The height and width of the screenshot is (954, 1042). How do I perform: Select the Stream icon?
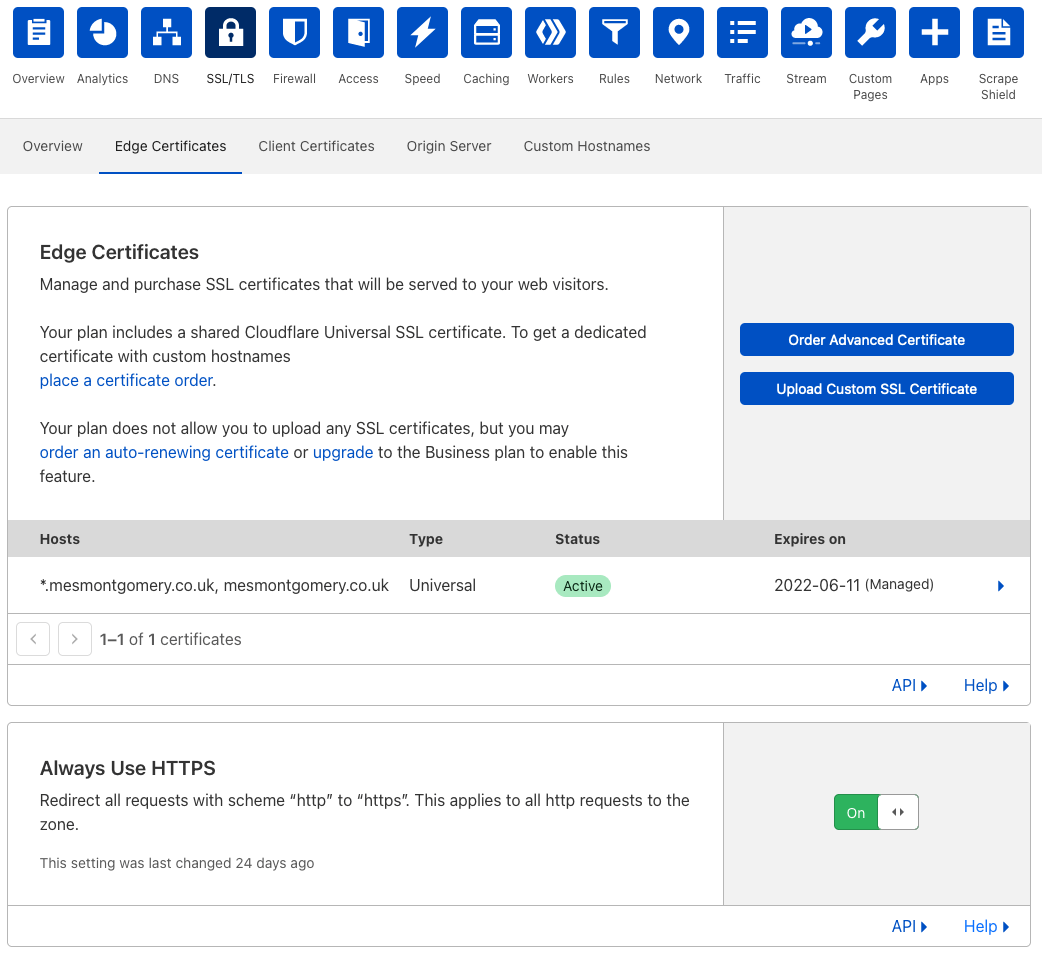pyautogui.click(x=806, y=32)
